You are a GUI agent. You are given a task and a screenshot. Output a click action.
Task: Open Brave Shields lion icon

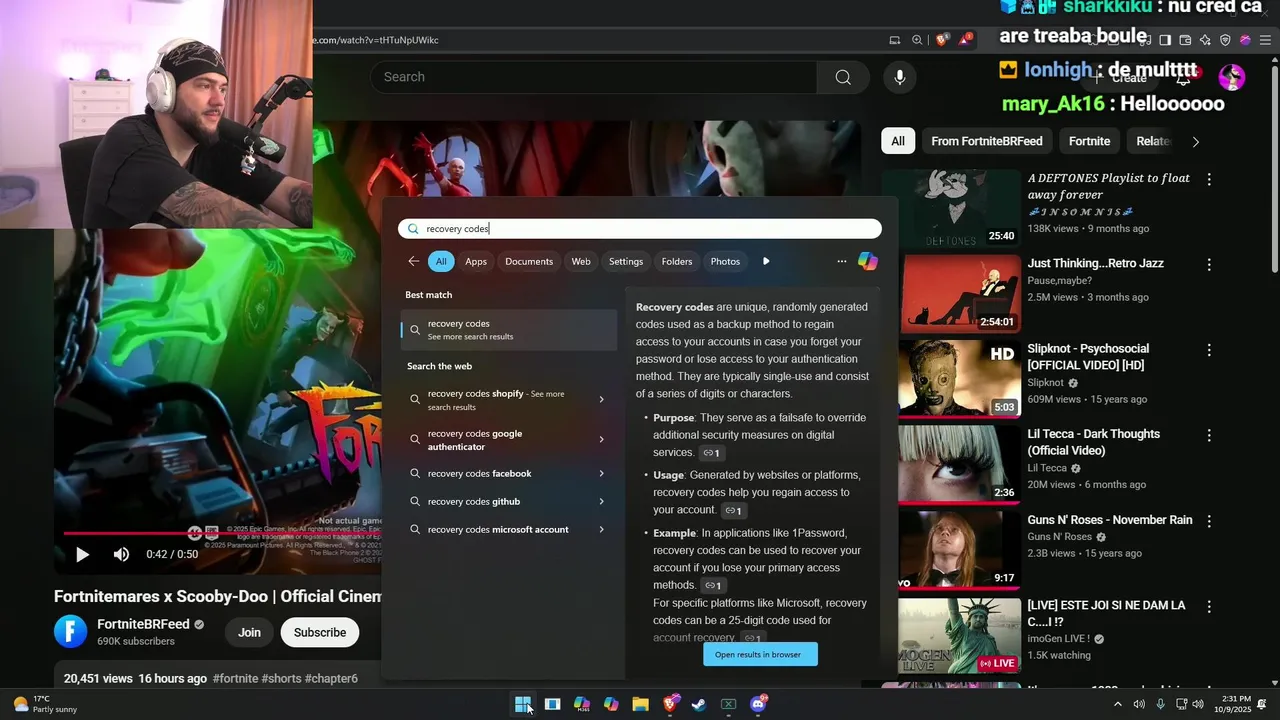(942, 40)
